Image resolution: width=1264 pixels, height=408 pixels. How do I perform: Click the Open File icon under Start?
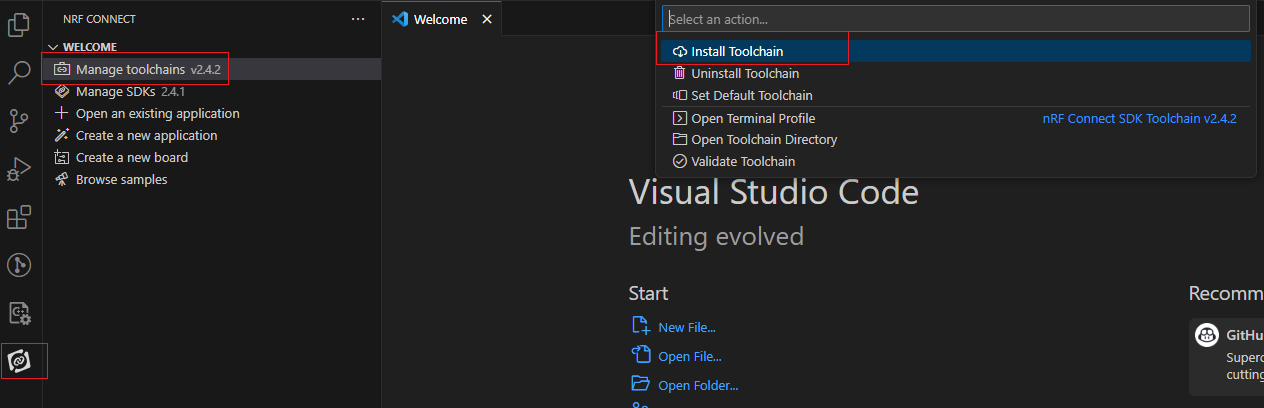coord(640,355)
